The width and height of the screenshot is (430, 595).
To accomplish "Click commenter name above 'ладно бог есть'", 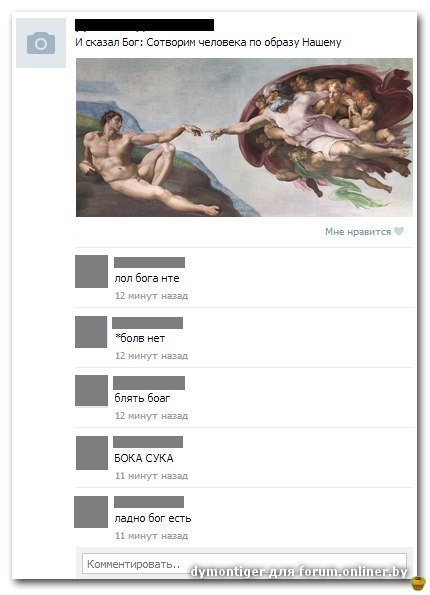I will pyautogui.click(x=149, y=502).
